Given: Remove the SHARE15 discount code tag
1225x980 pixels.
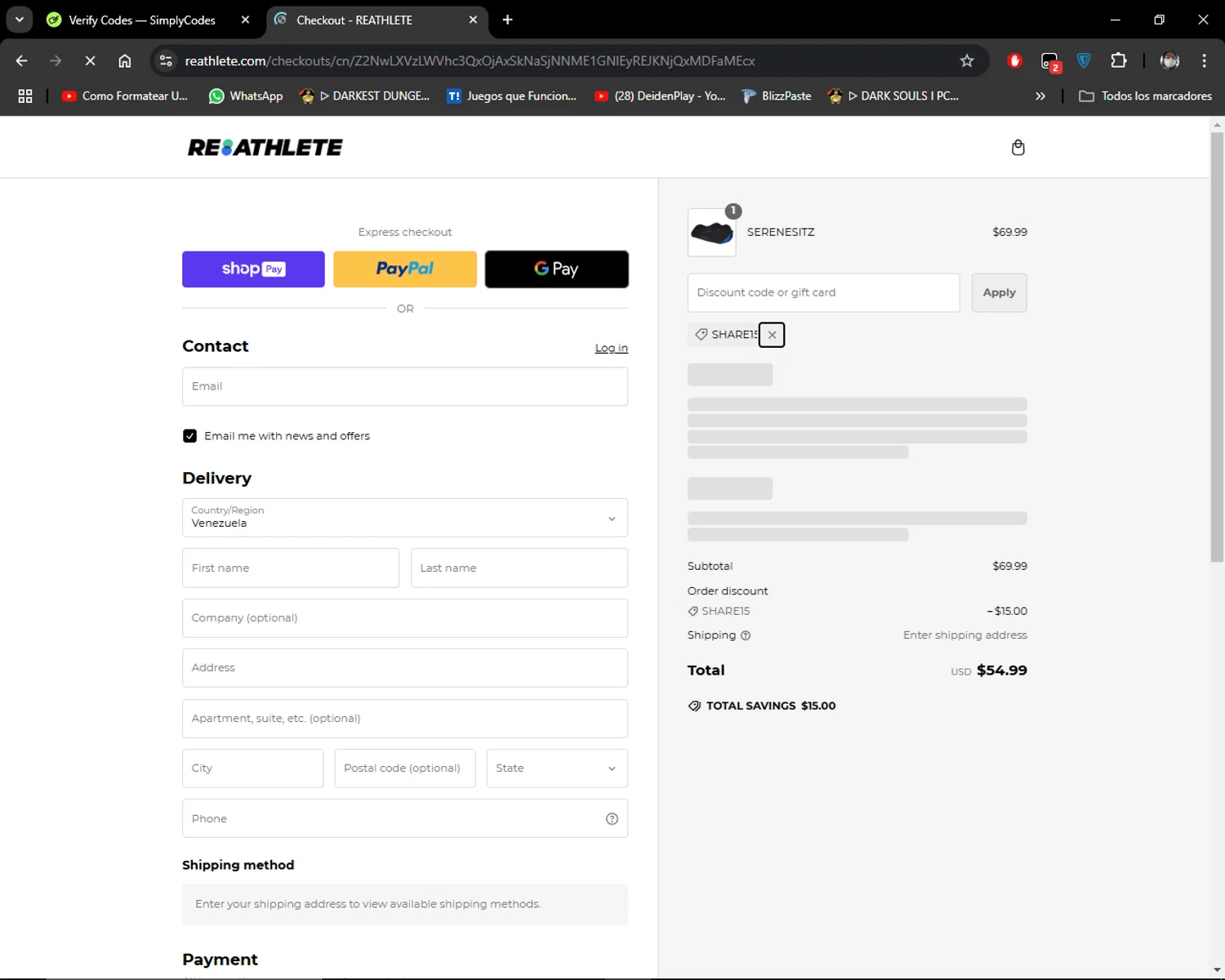Looking at the screenshot, I should pyautogui.click(x=772, y=335).
